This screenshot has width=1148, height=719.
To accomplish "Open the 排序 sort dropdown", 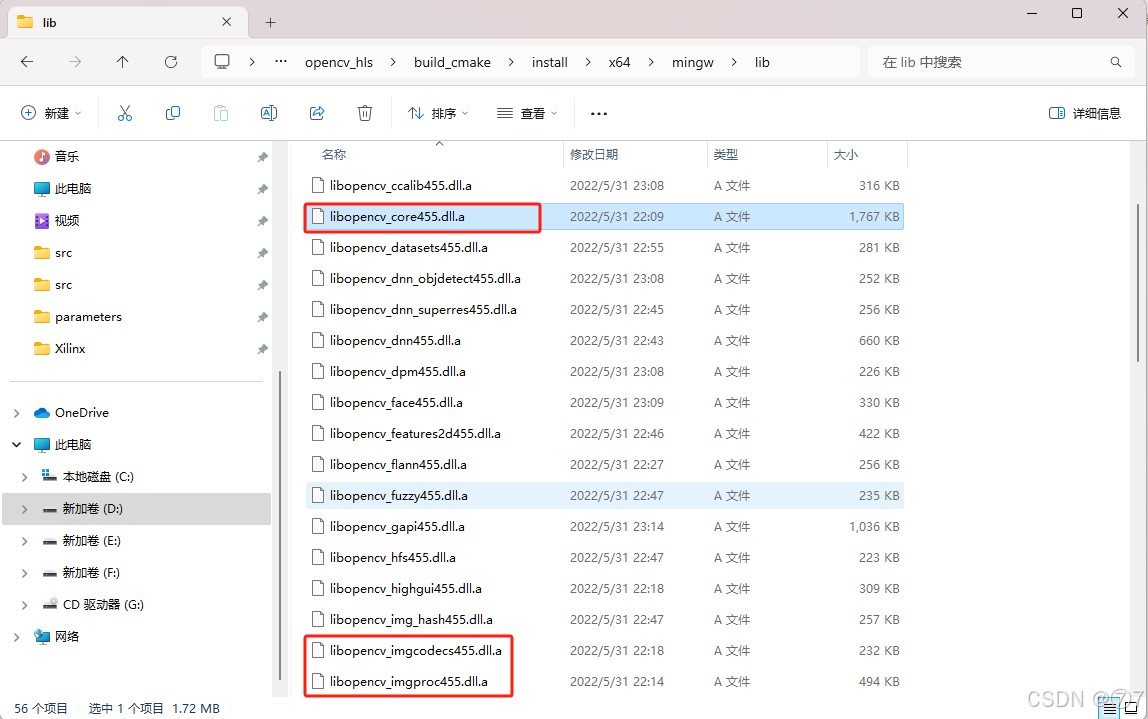I will [x=436, y=113].
